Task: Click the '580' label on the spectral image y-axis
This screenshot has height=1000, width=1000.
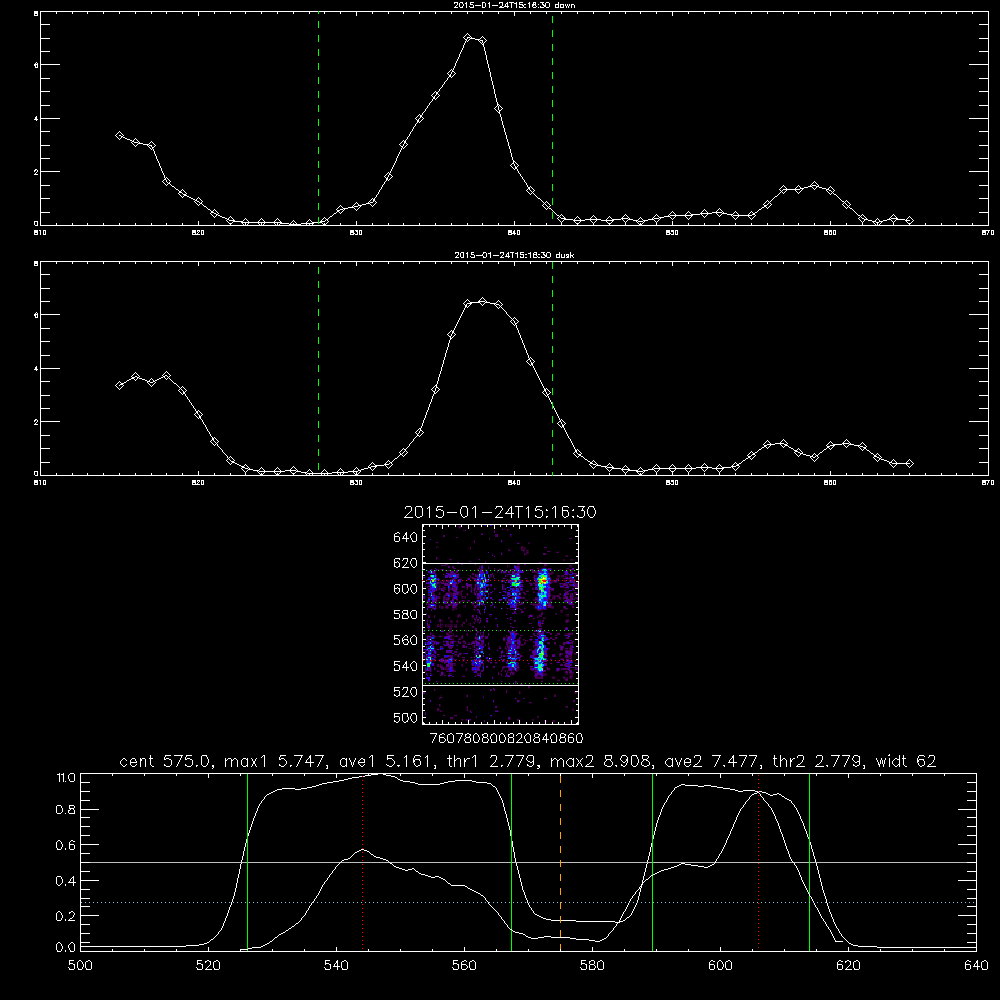Action: (406, 615)
